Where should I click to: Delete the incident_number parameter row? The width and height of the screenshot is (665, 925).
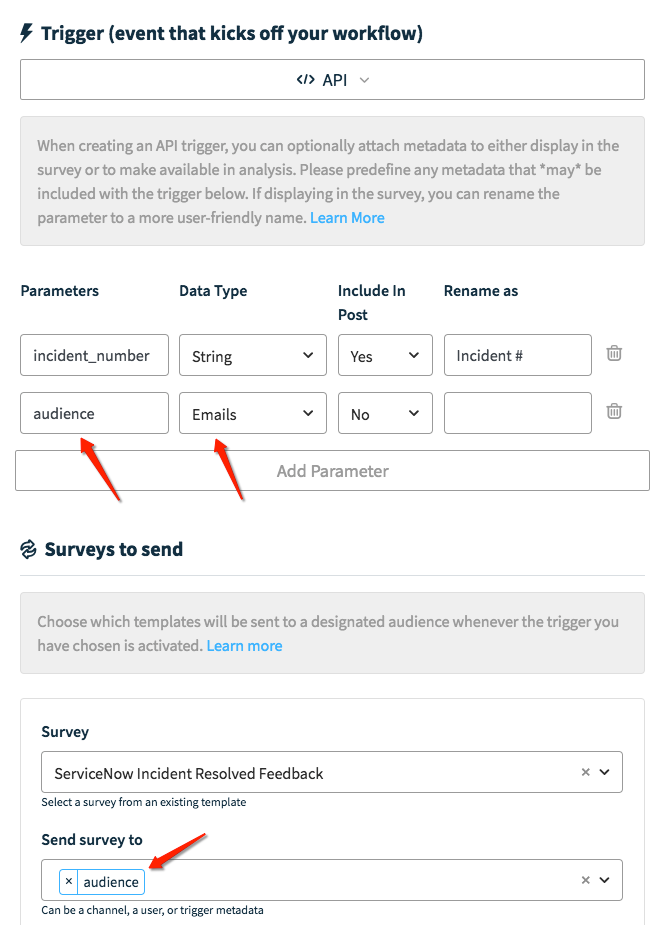tap(614, 352)
